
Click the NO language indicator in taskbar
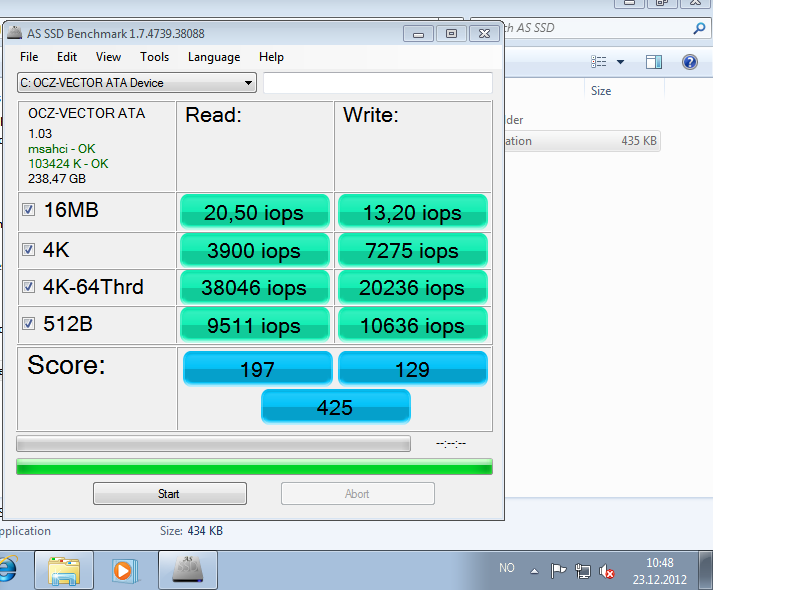click(x=506, y=568)
